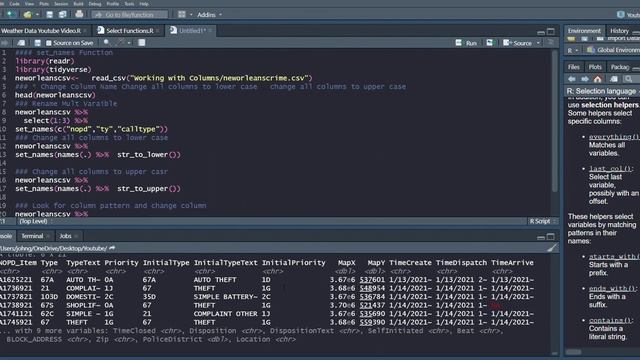Screen dimensions: 640x360
Task: Source the script with the Source button
Action: tap(518, 43)
